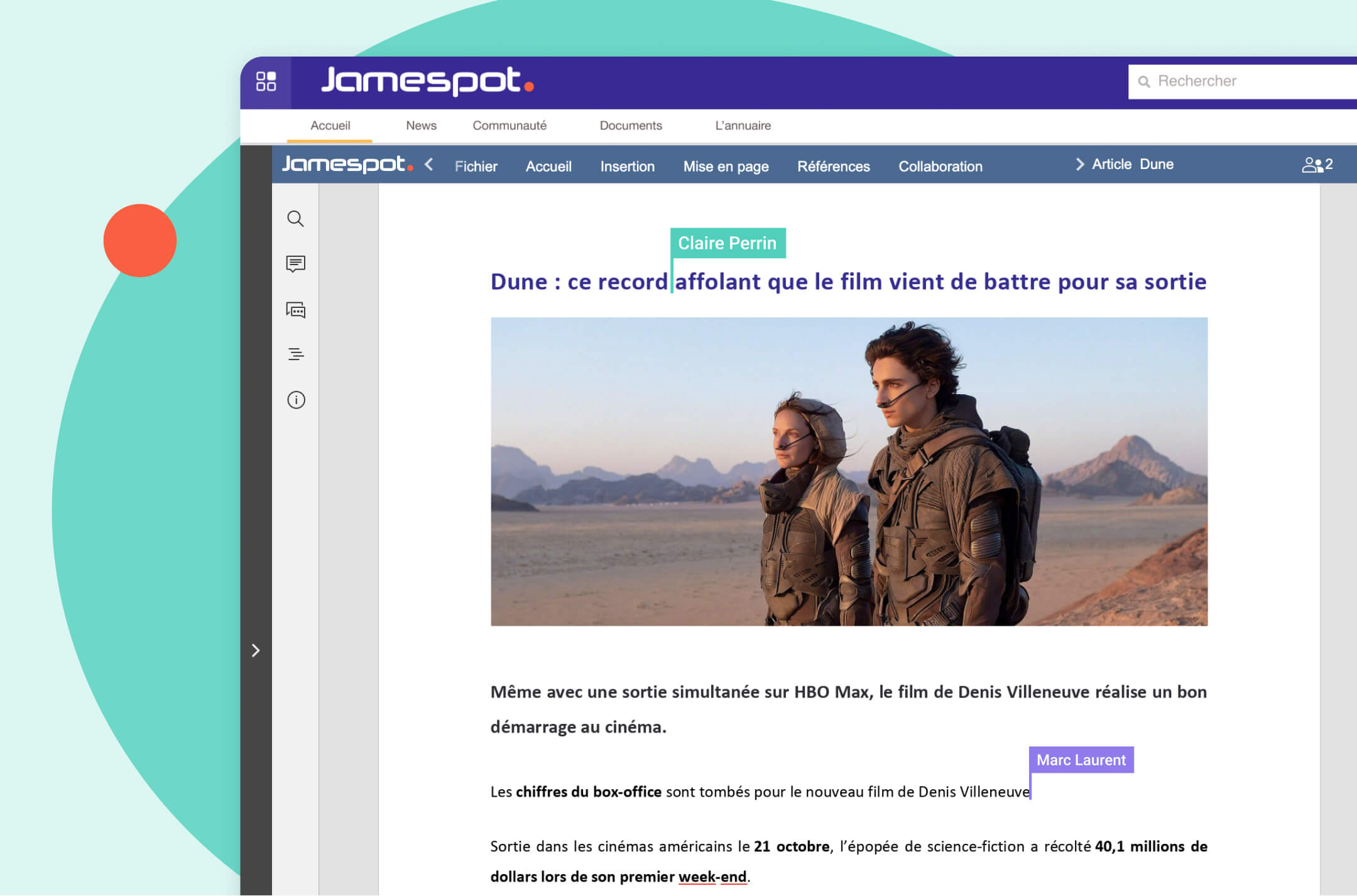Open the Mise en page menu
The image size is (1357, 896).
726,167
